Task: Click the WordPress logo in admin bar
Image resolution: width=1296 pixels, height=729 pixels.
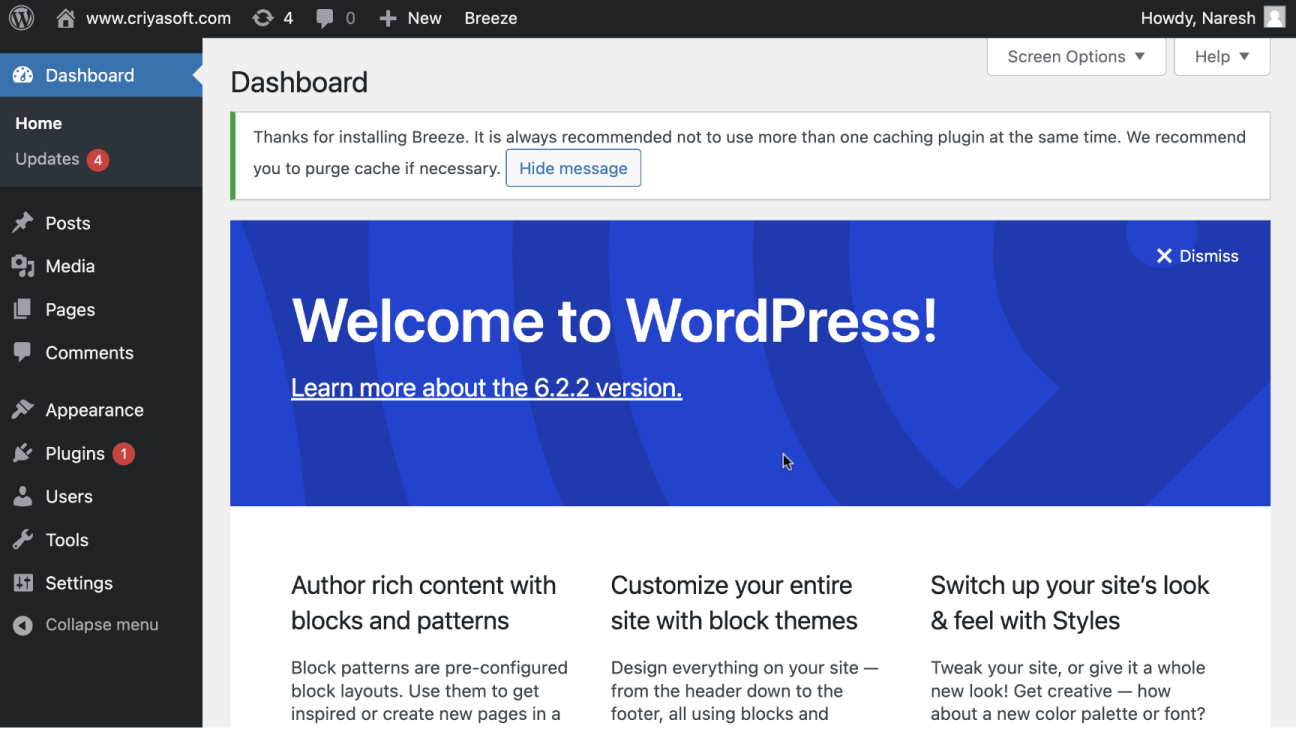Action: click(21, 18)
